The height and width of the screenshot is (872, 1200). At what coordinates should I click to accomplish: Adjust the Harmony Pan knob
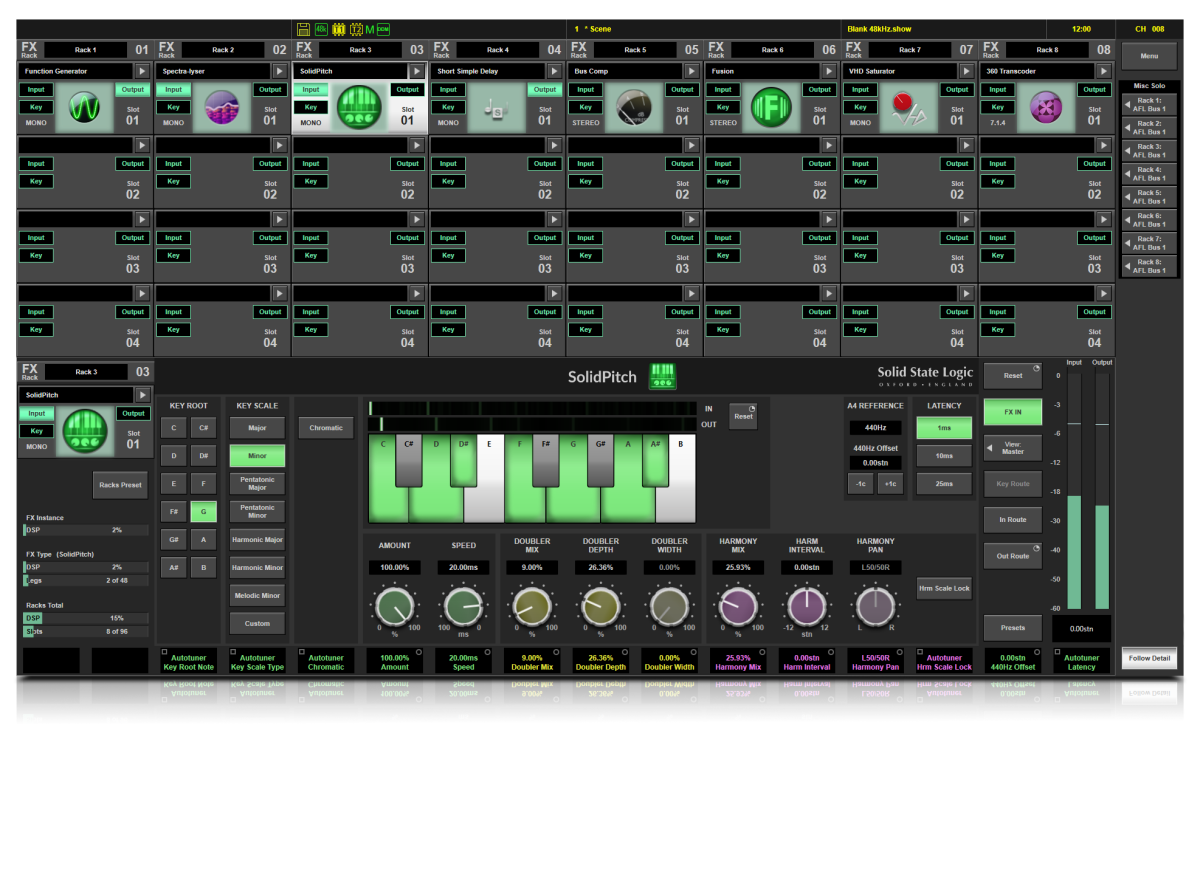coord(875,607)
